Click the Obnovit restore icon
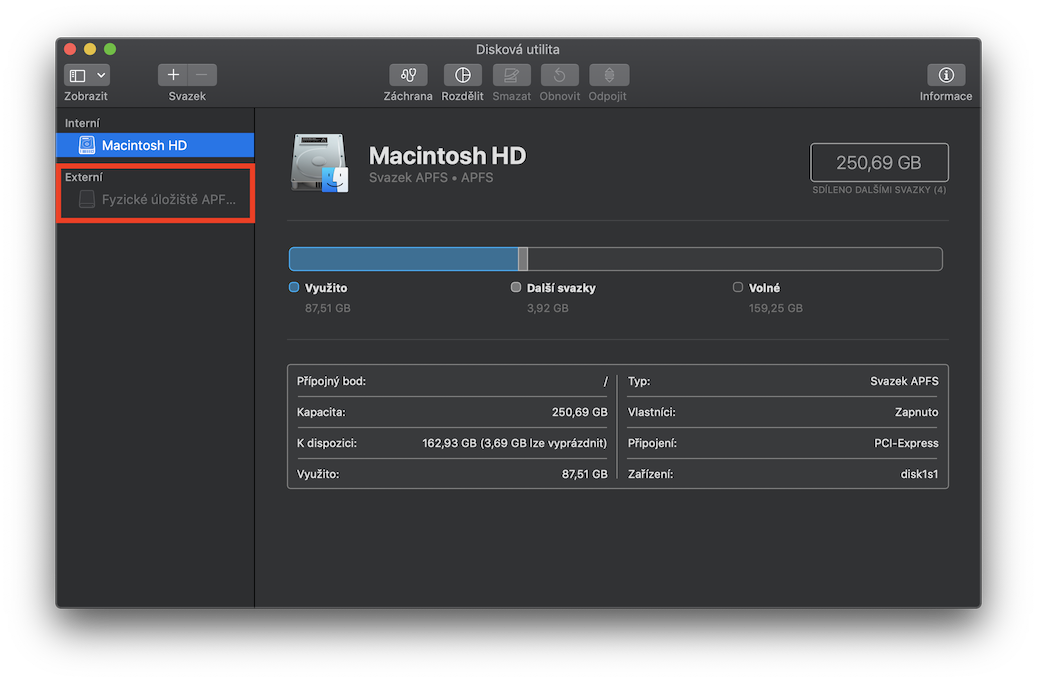 (x=560, y=75)
